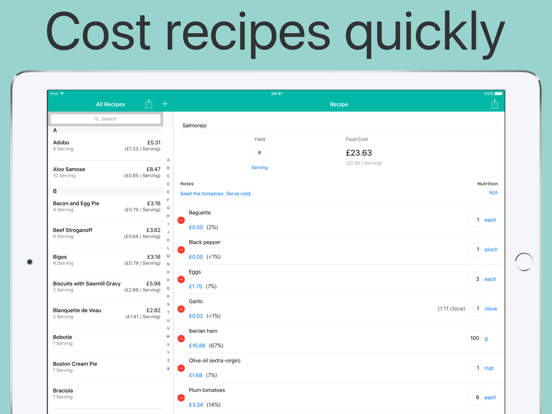Edit Eggs quantity field
This screenshot has height=414, width=552.
(x=474, y=279)
